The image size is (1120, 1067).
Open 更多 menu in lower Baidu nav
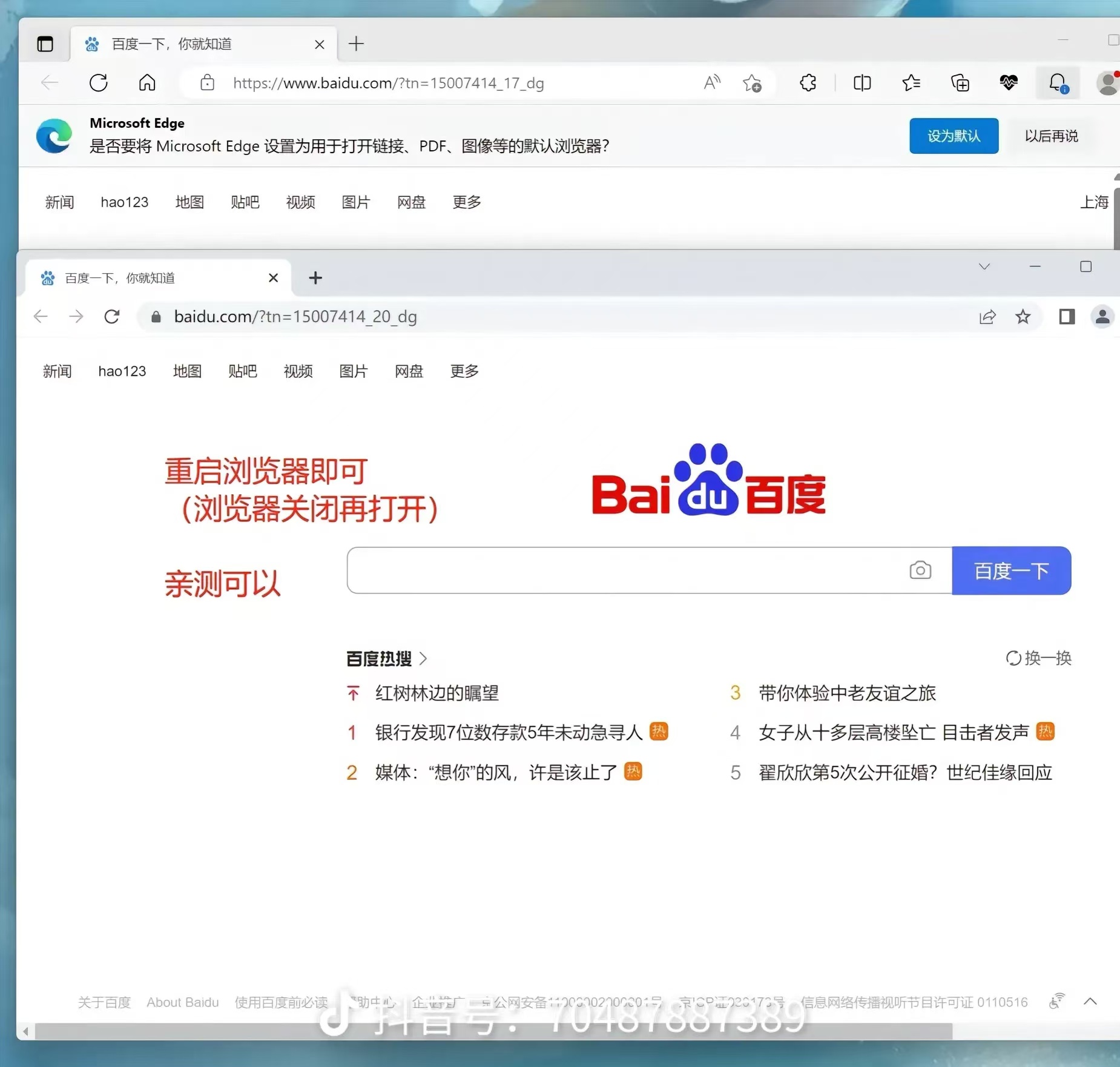pos(464,371)
